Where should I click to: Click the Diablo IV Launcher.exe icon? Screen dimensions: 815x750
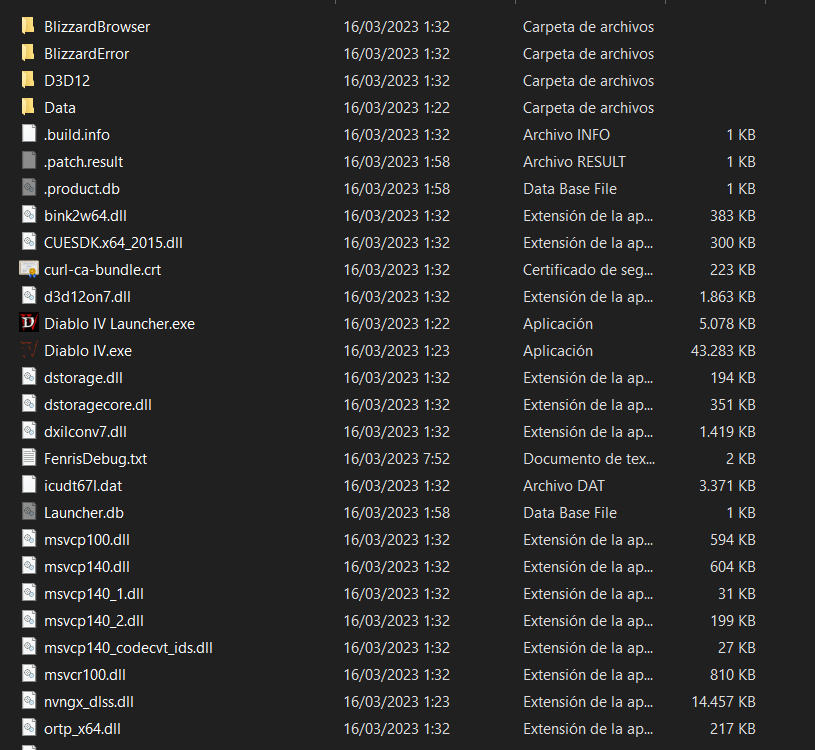[x=29, y=323]
